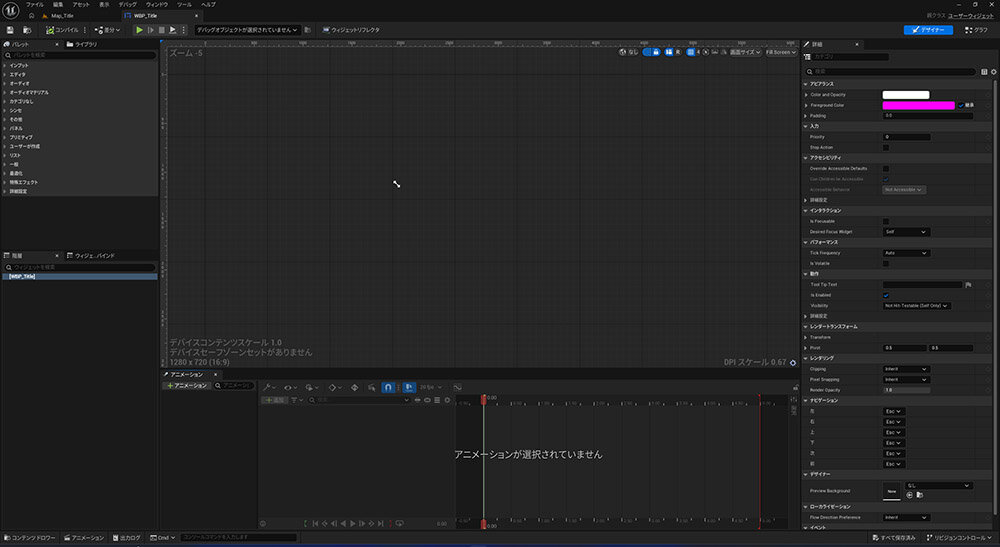Open the debug object selection dropdown
The width and height of the screenshot is (1000, 547).
[247, 30]
